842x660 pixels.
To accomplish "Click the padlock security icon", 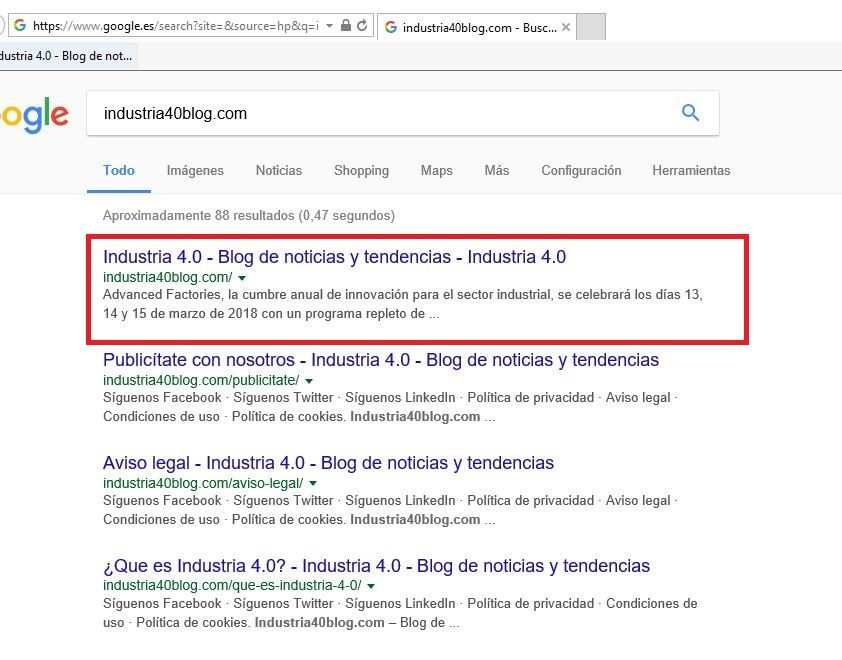I will 346,25.
